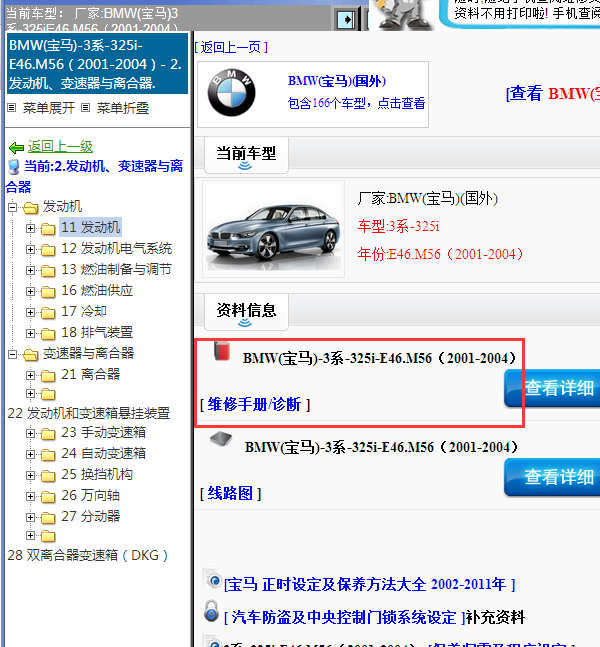Image resolution: width=600 pixels, height=647 pixels.
Task: Click the BMW logo image
Action: tap(231, 92)
